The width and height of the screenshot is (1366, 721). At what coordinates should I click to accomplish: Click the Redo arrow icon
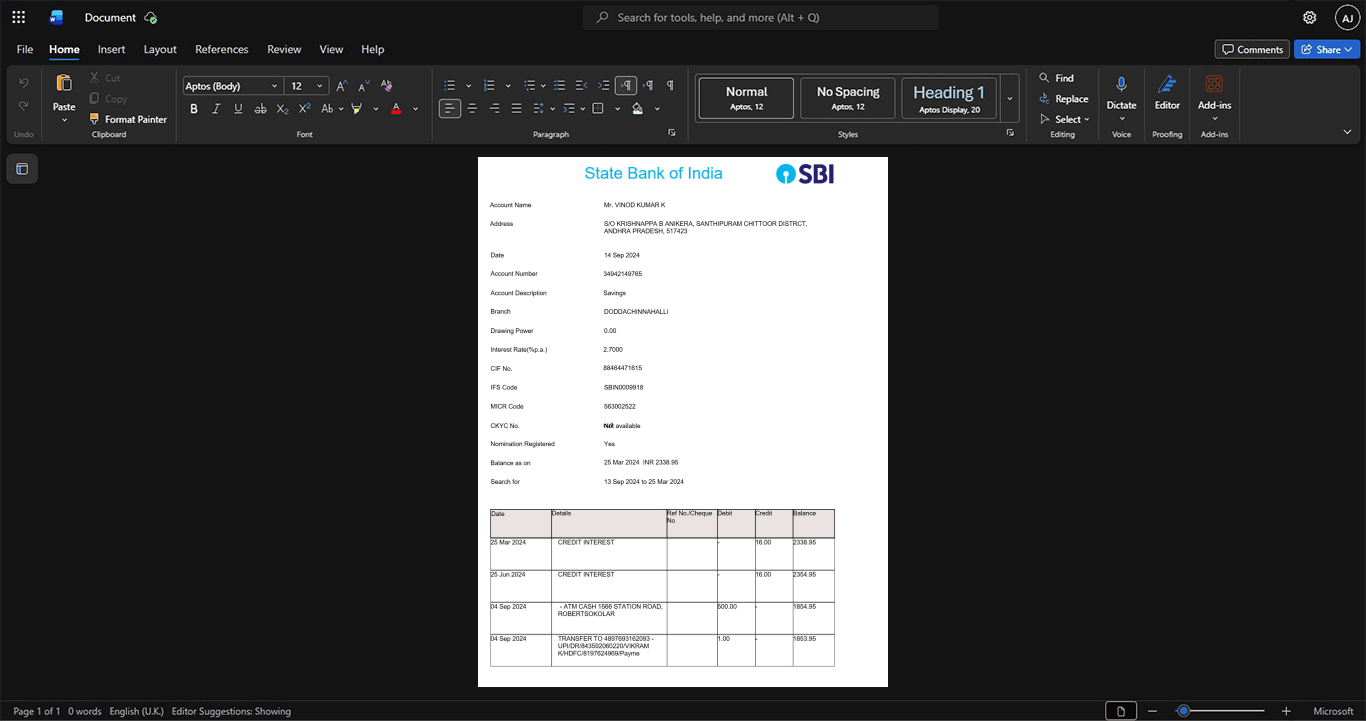coord(24,106)
